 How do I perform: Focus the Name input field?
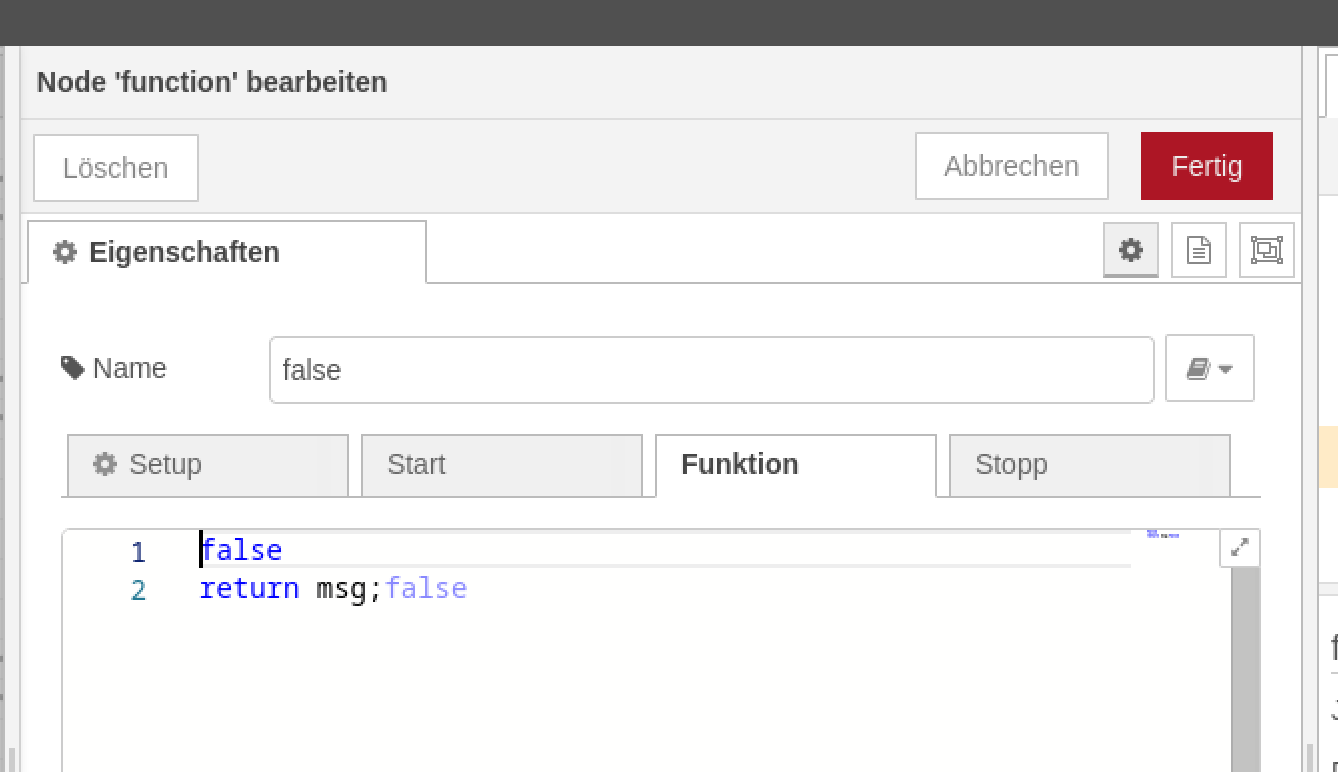711,370
